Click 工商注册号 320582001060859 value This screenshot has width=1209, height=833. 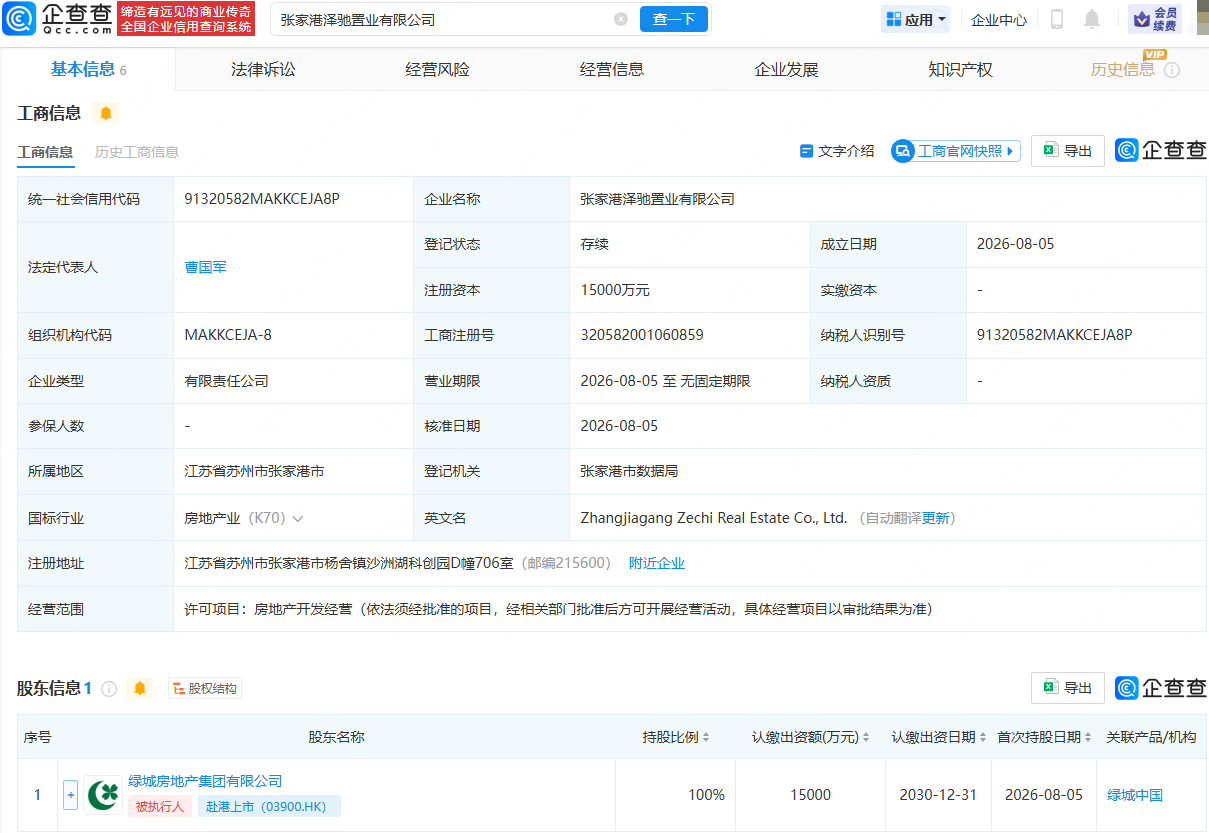click(642, 335)
